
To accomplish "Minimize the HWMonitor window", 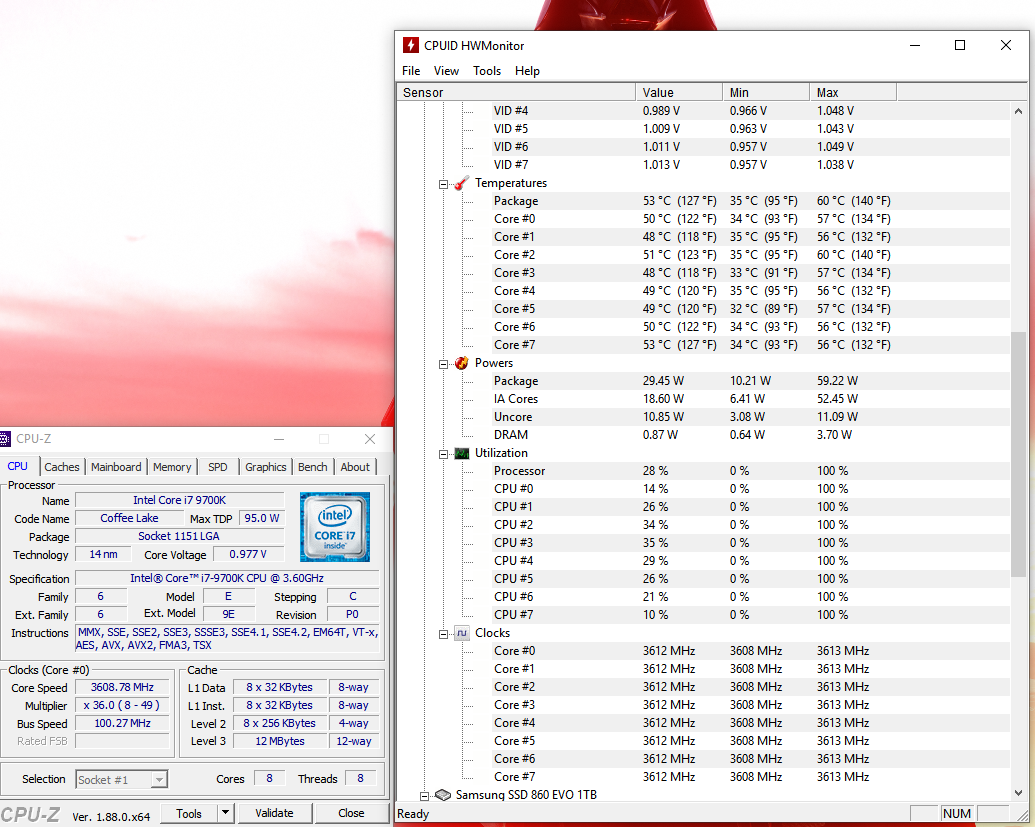I will click(x=915, y=45).
